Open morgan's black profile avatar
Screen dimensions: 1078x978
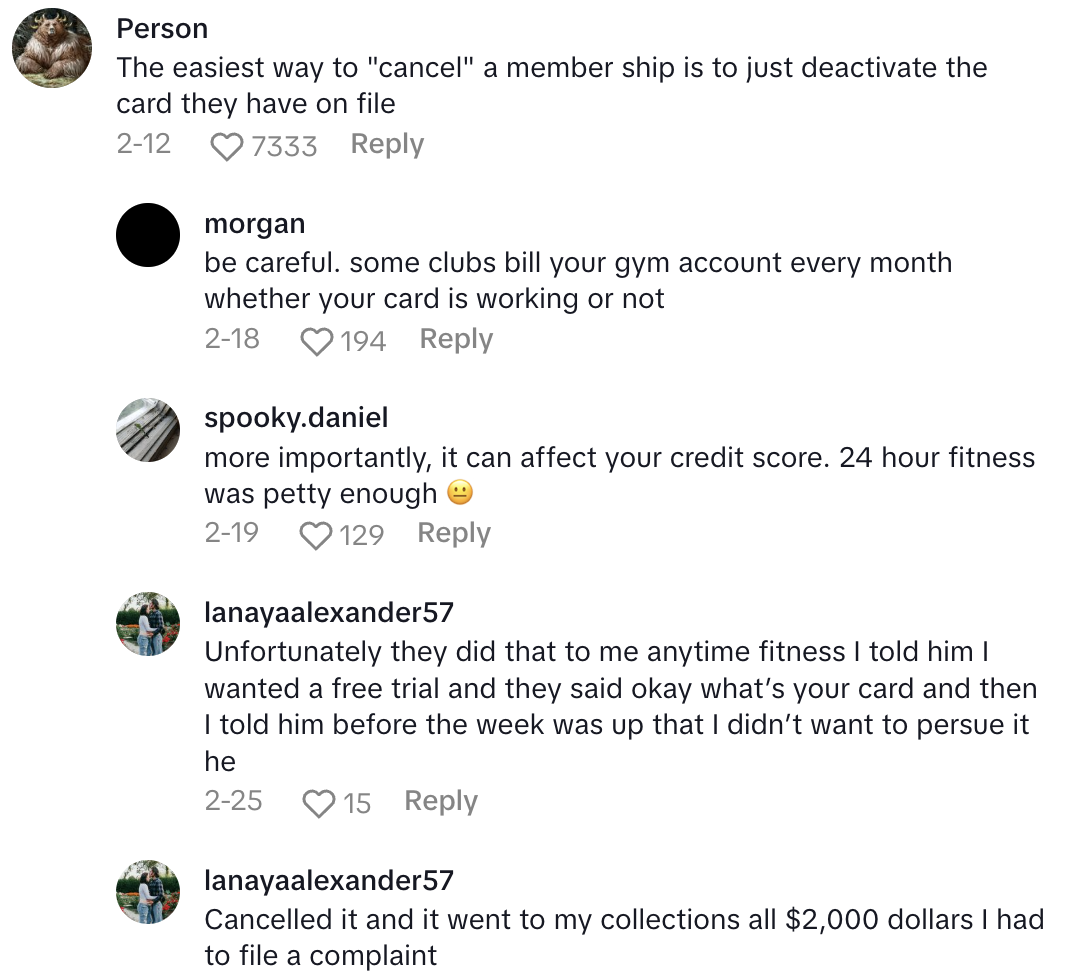click(x=149, y=235)
